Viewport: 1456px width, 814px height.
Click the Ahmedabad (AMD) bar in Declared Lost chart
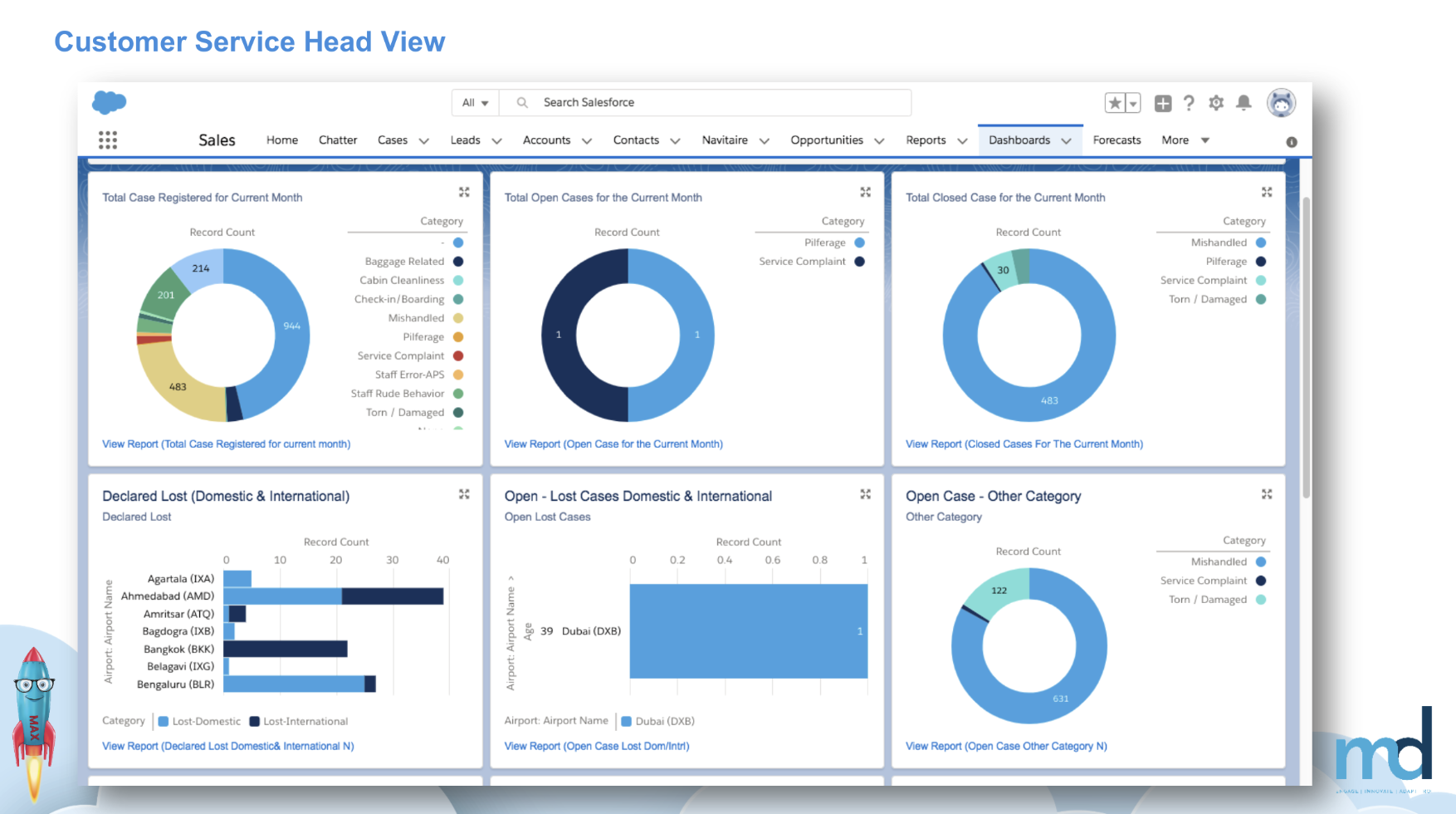334,596
